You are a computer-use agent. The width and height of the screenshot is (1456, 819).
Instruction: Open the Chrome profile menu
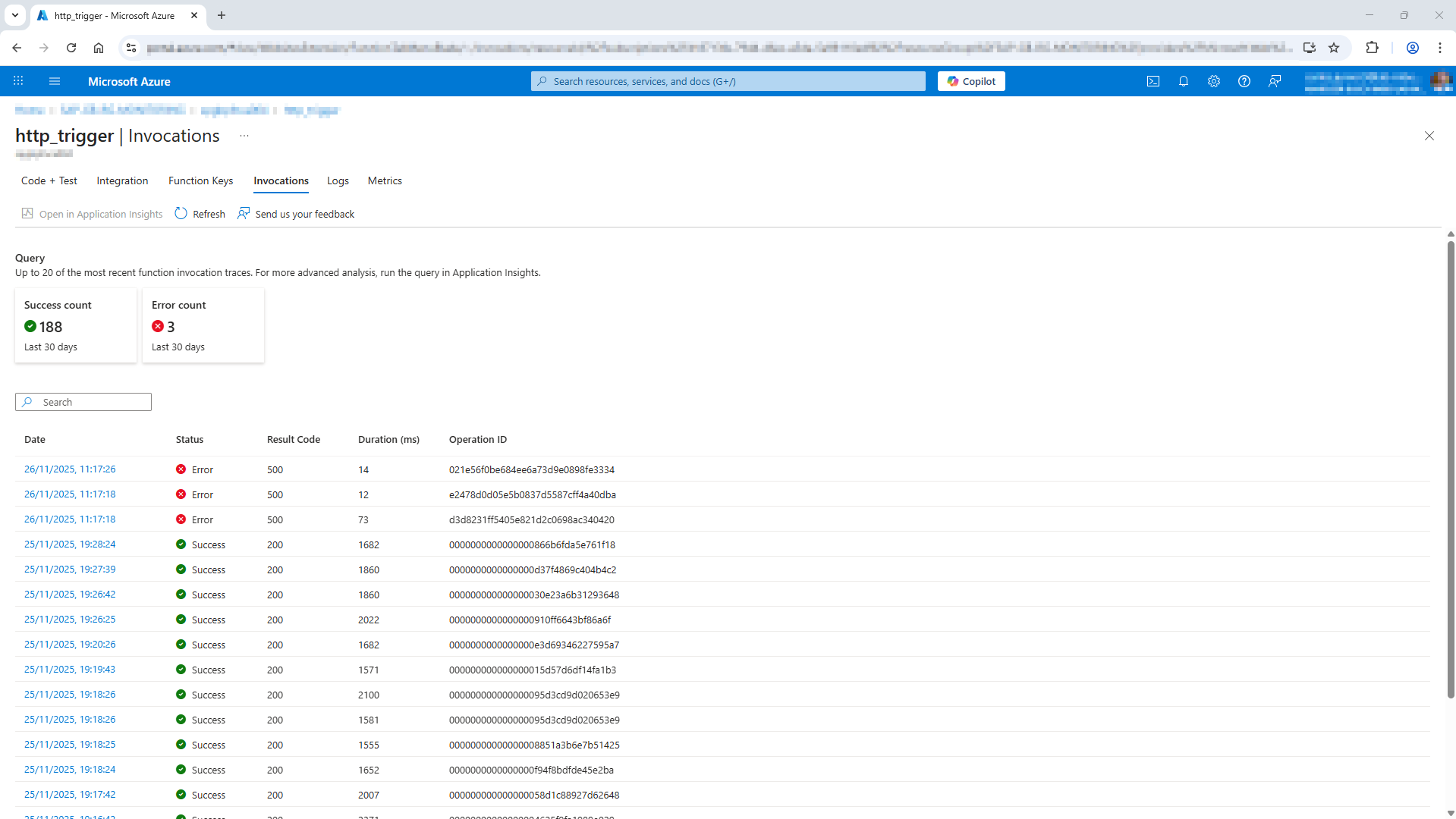1413,48
